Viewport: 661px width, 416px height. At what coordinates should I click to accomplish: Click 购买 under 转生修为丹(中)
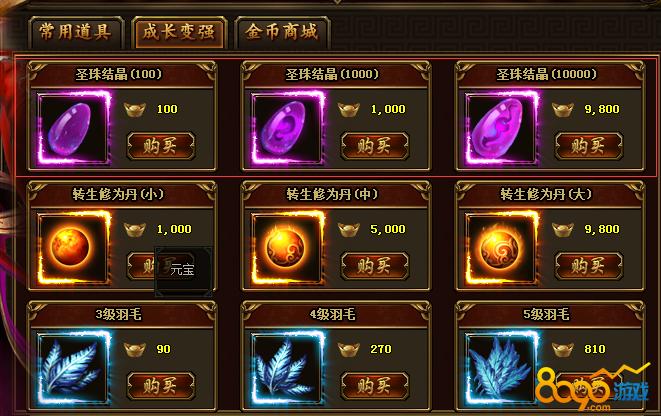point(375,266)
